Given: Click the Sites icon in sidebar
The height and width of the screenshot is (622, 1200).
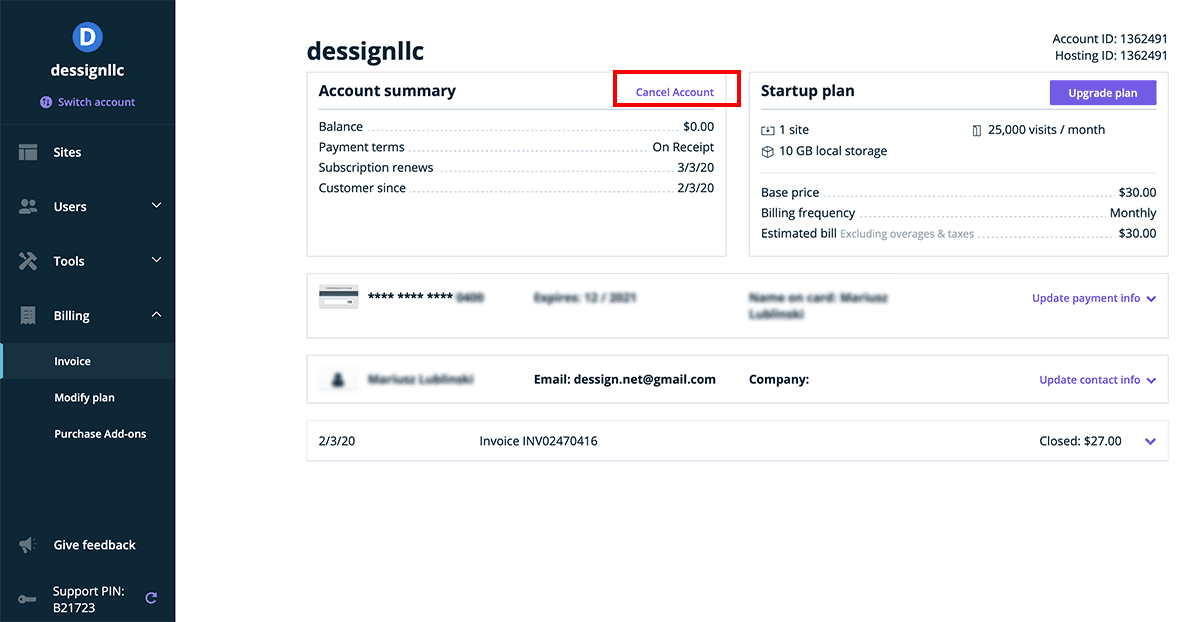Looking at the screenshot, I should [28, 152].
